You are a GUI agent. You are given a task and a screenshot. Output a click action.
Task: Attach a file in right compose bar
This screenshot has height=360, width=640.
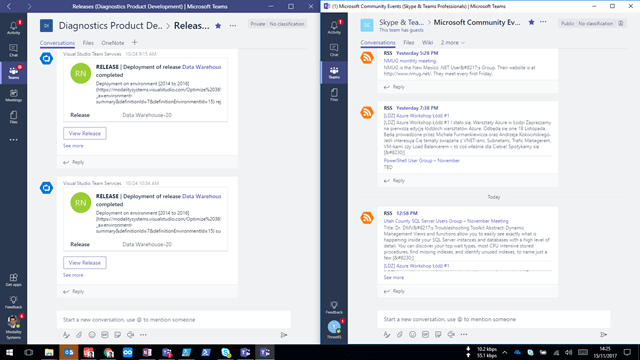[x=400, y=334]
